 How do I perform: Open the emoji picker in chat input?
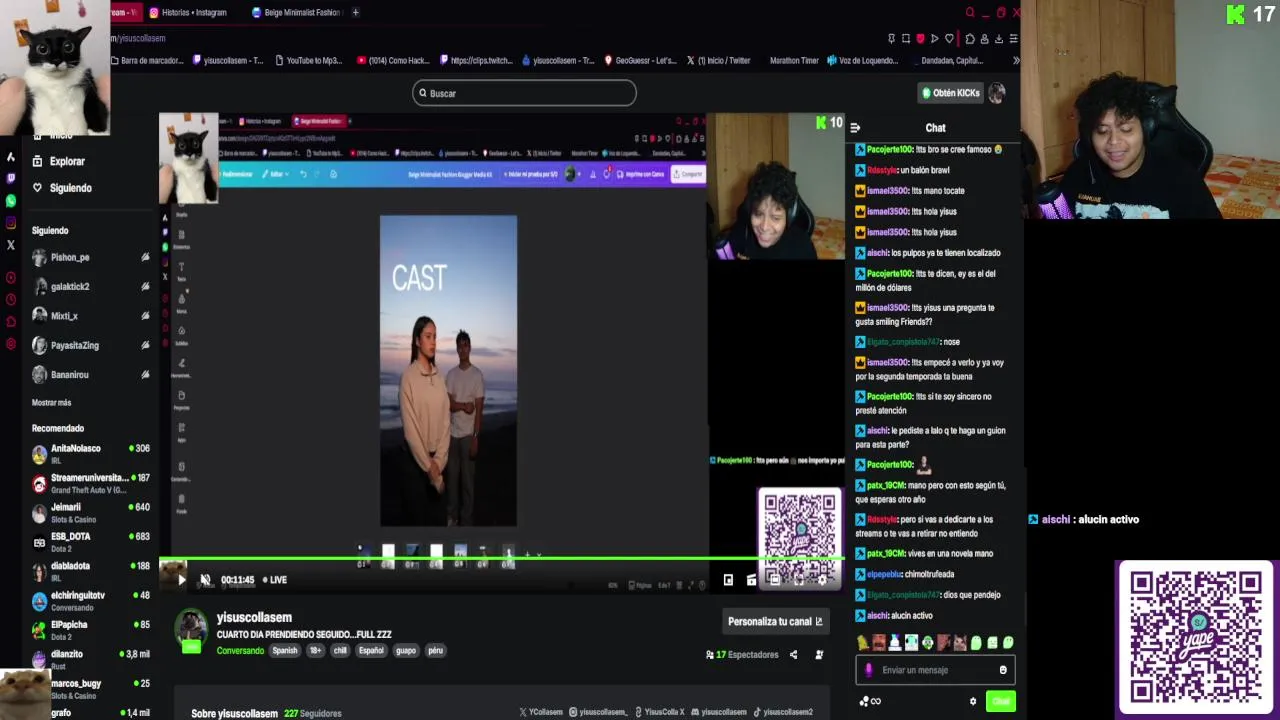(x=1003, y=670)
